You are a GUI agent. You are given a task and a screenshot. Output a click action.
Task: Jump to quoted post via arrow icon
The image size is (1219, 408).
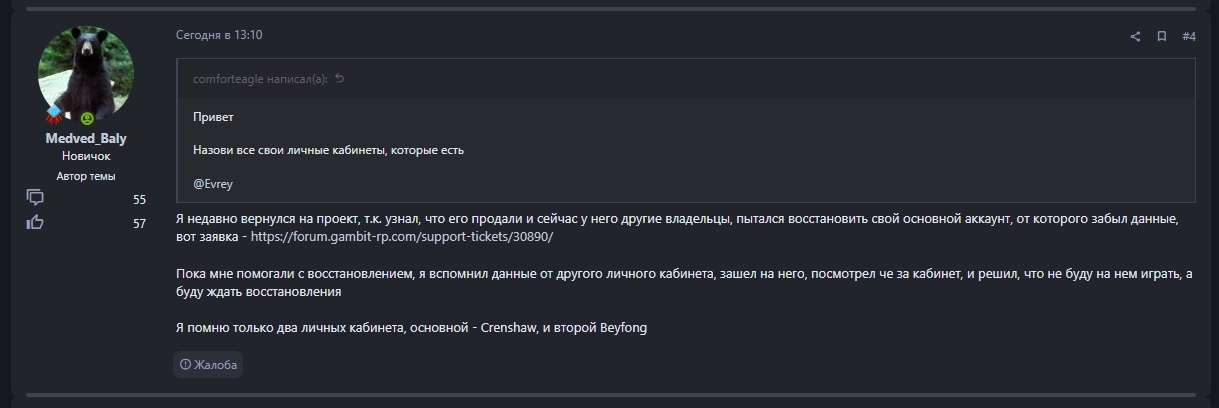(340, 79)
